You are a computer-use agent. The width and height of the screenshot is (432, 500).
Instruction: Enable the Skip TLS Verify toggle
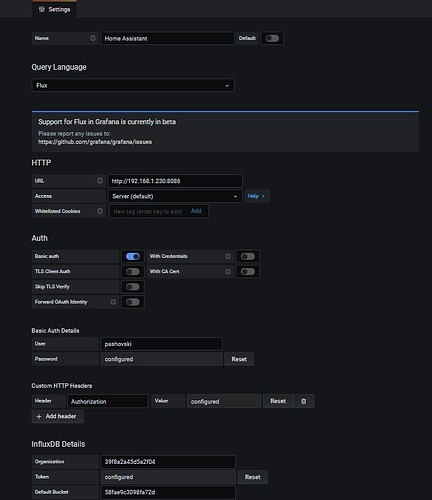133,287
